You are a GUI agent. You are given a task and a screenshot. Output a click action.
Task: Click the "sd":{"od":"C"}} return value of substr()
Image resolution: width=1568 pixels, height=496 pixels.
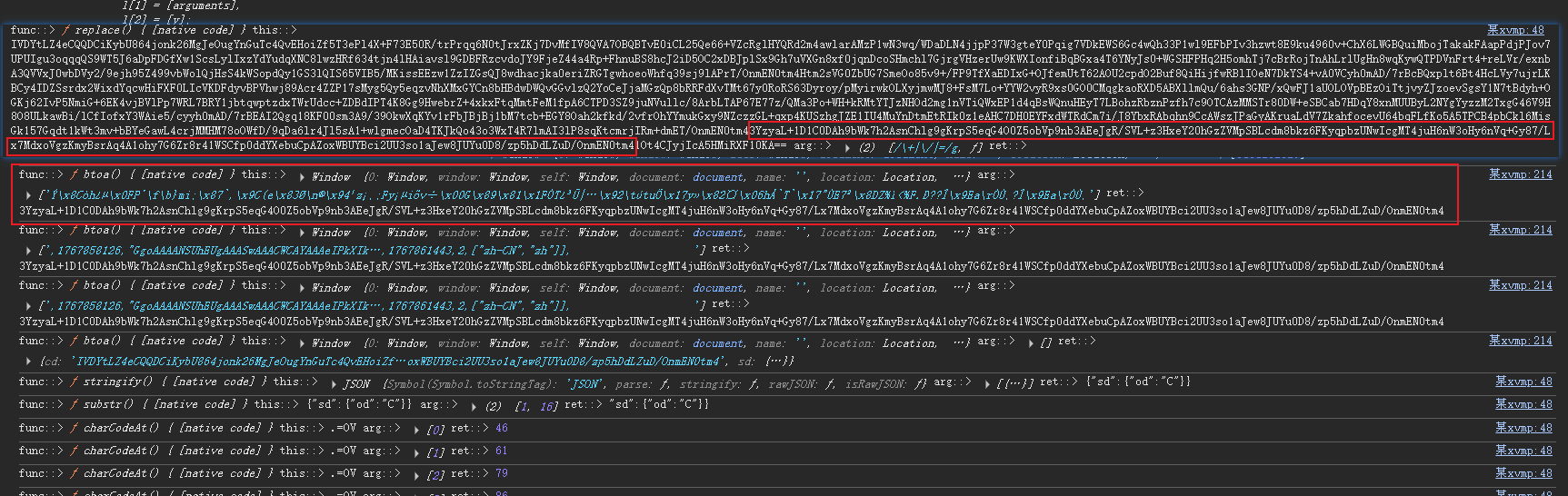point(661,404)
